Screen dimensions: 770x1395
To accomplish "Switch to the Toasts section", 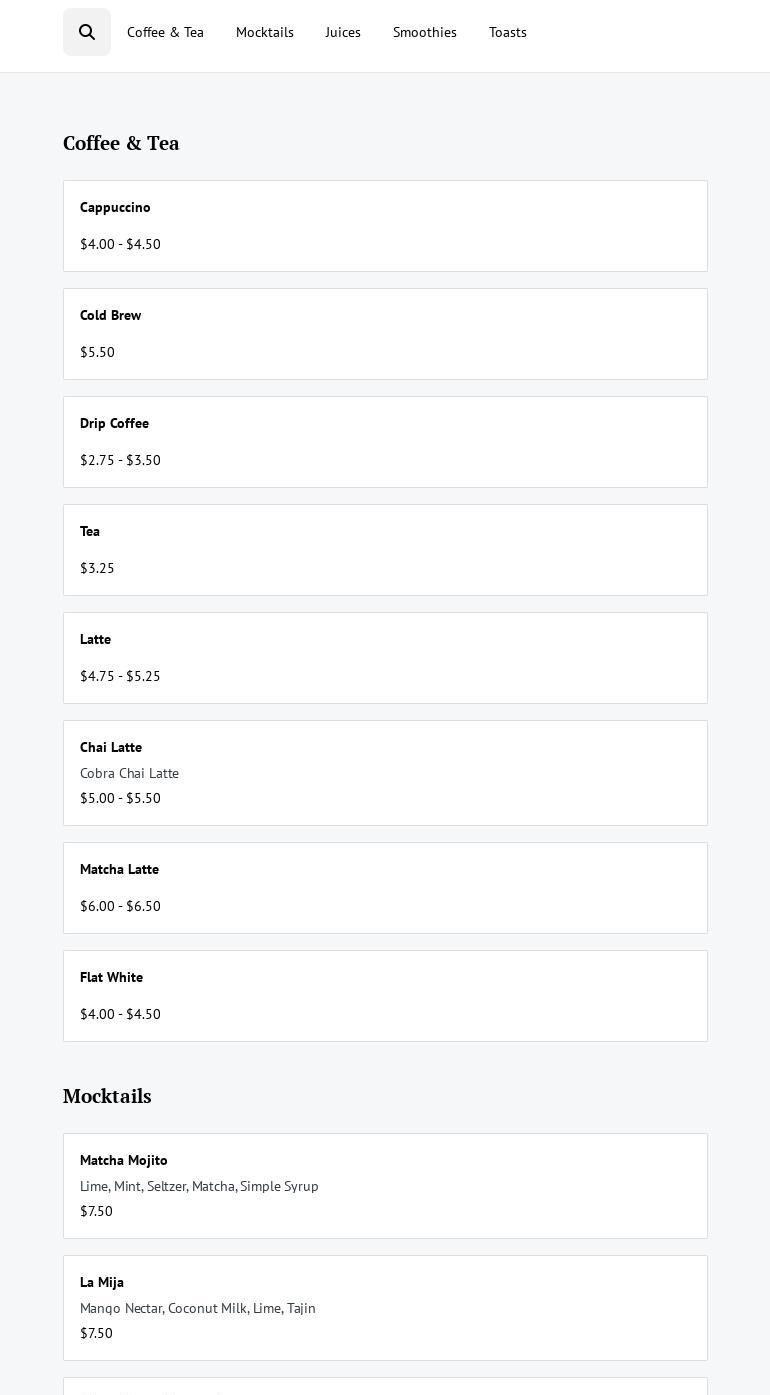I will [x=508, y=32].
